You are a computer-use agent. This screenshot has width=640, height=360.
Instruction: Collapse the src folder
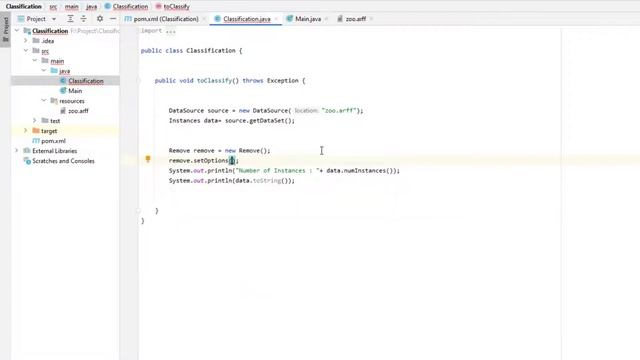[26, 51]
